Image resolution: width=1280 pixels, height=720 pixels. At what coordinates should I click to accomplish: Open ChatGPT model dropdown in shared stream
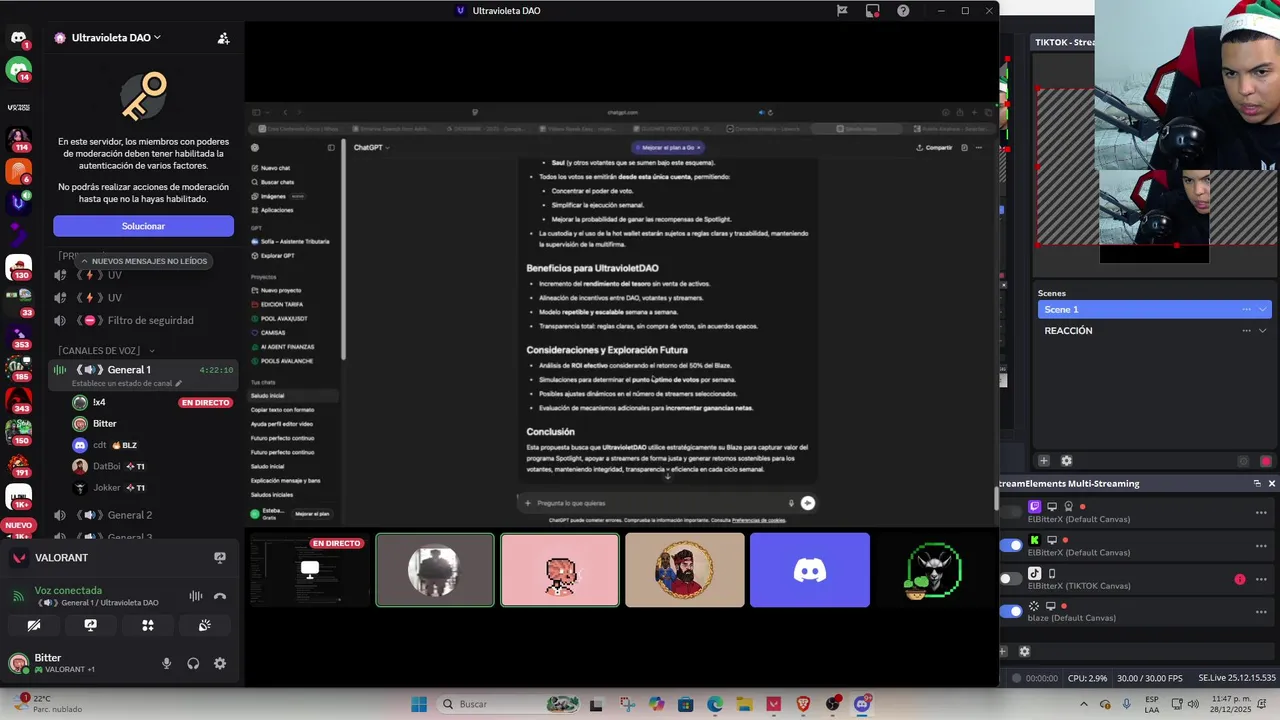click(x=371, y=147)
